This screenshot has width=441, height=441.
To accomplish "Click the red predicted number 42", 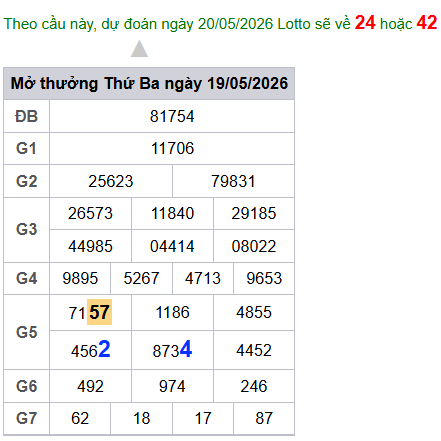I will (x=427, y=23).
